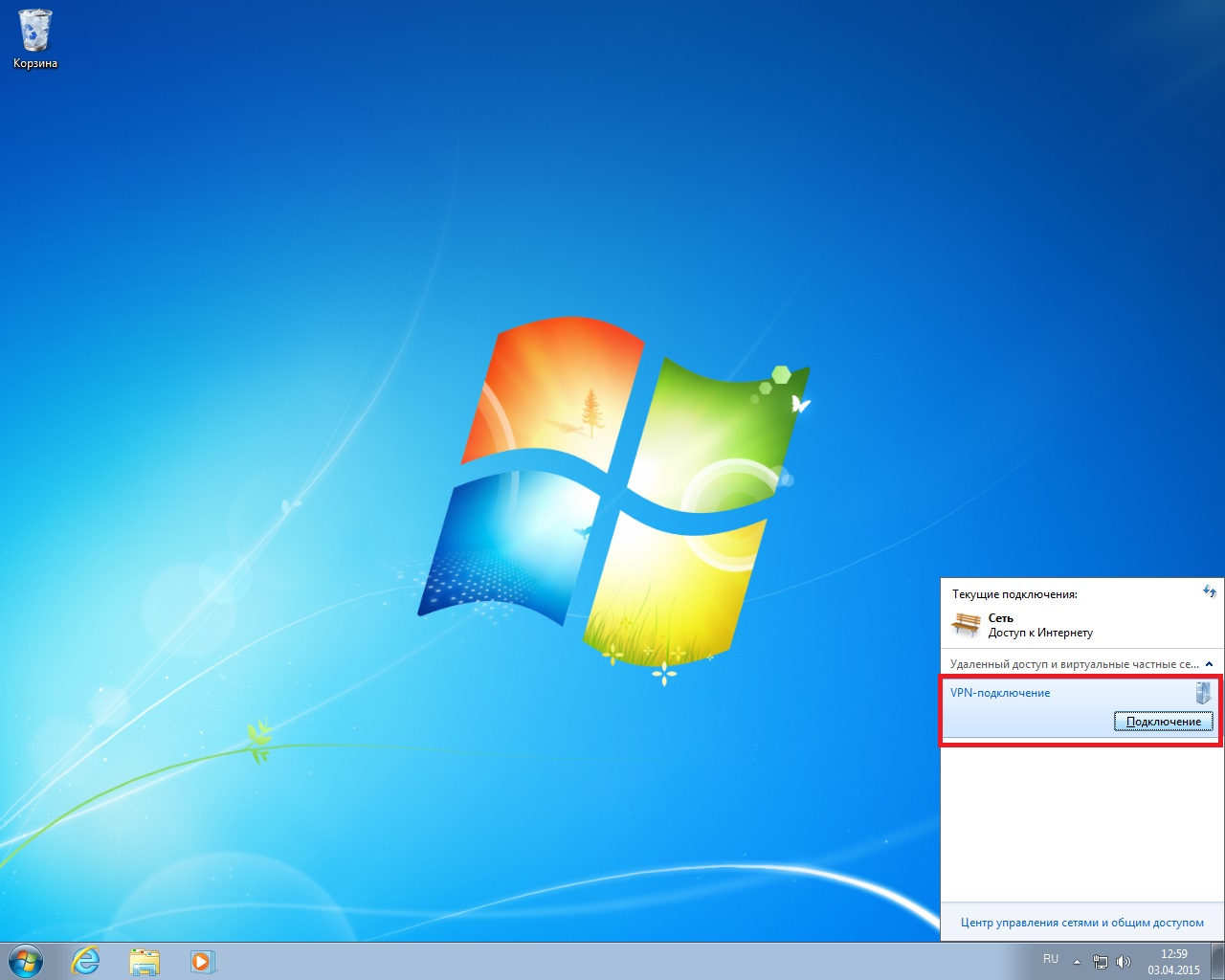Click the network tray icon
The height and width of the screenshot is (980, 1225).
tap(1101, 962)
